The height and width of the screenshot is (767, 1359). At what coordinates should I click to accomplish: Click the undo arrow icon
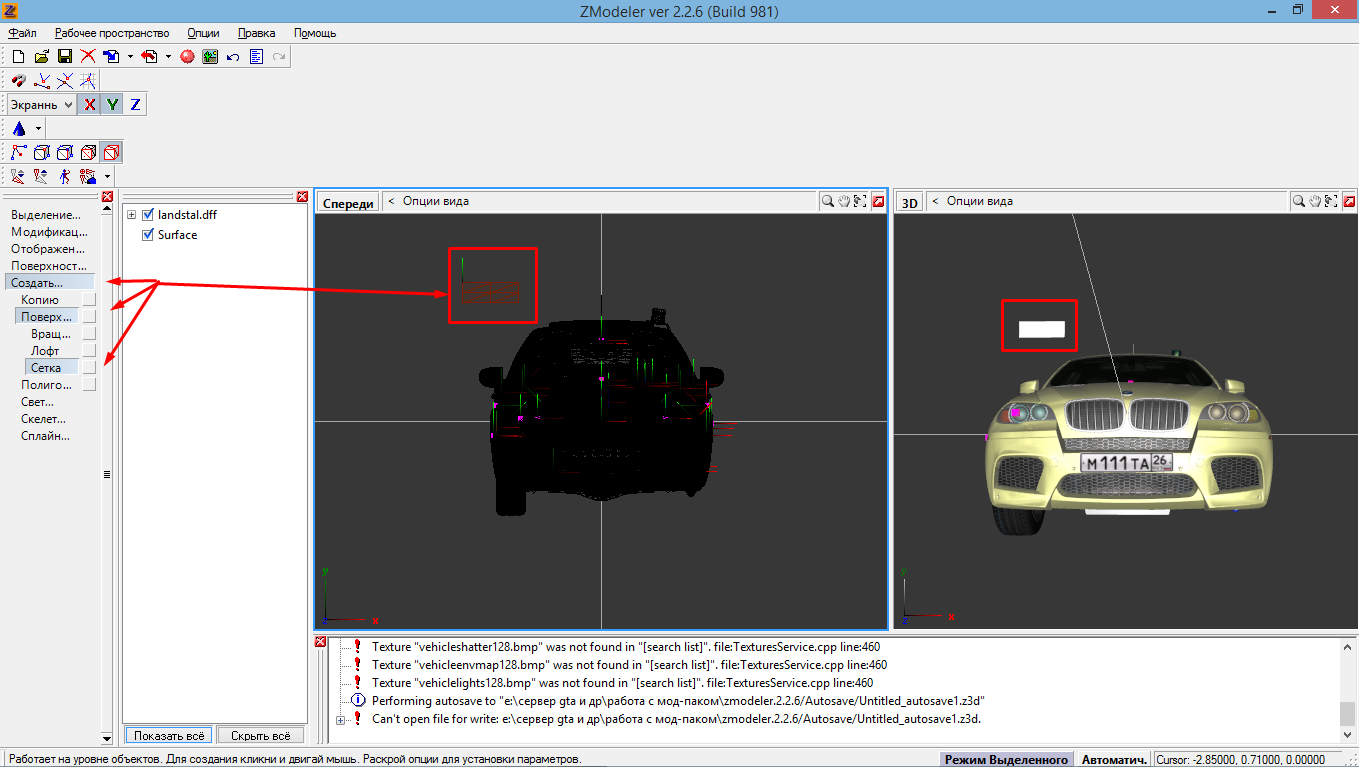click(x=233, y=57)
